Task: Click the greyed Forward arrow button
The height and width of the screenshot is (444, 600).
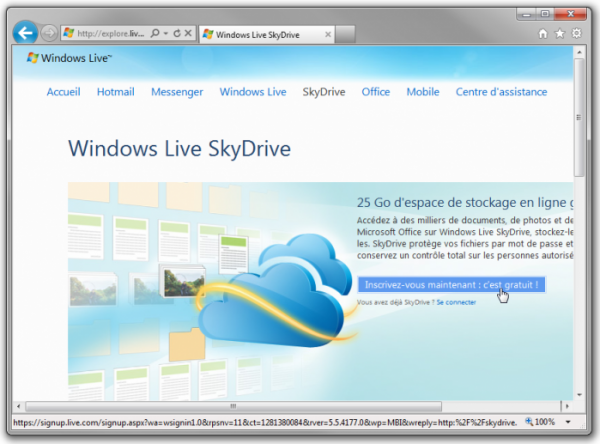Action: pos(49,33)
